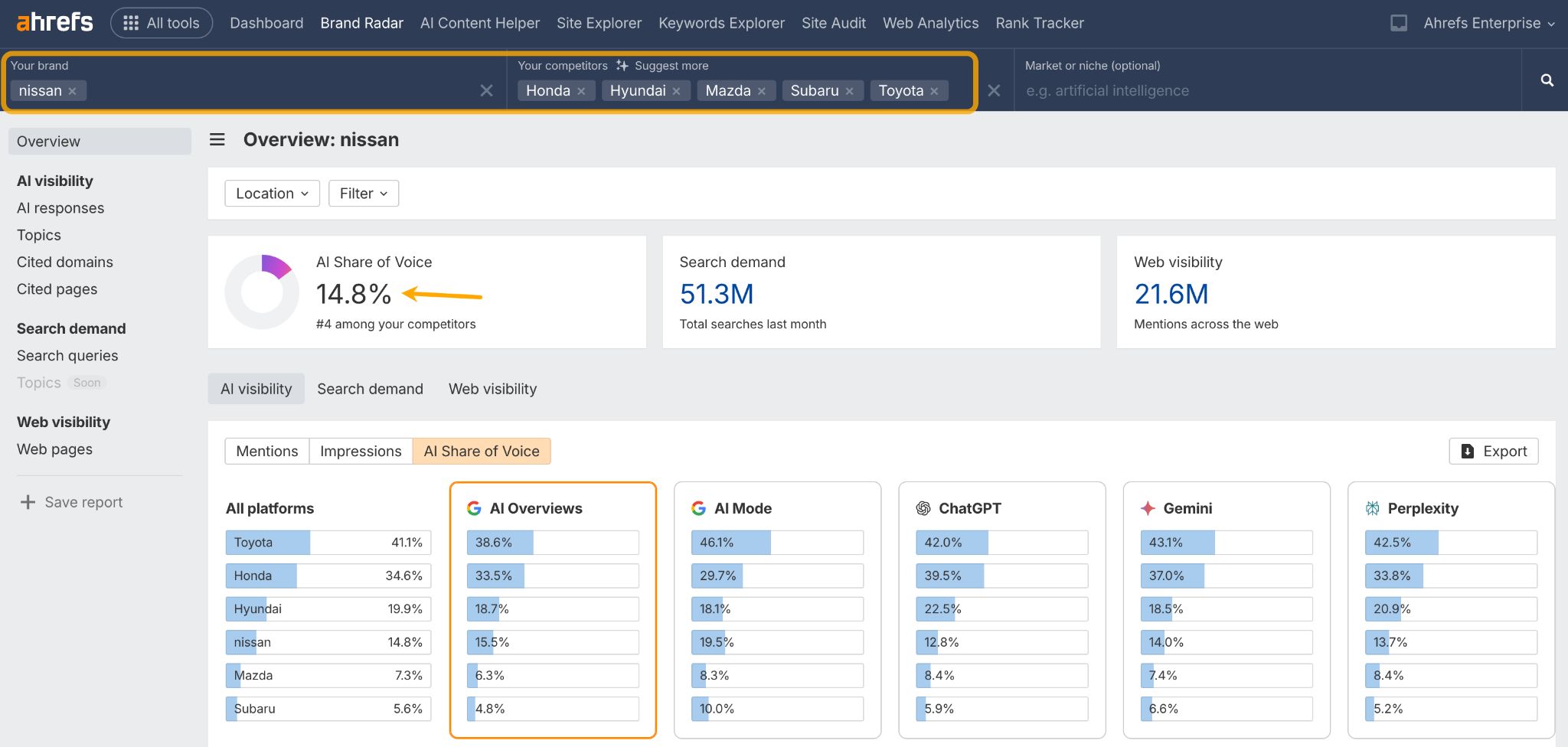Click the search magnifier icon
The height and width of the screenshot is (747, 1568).
(x=1546, y=80)
